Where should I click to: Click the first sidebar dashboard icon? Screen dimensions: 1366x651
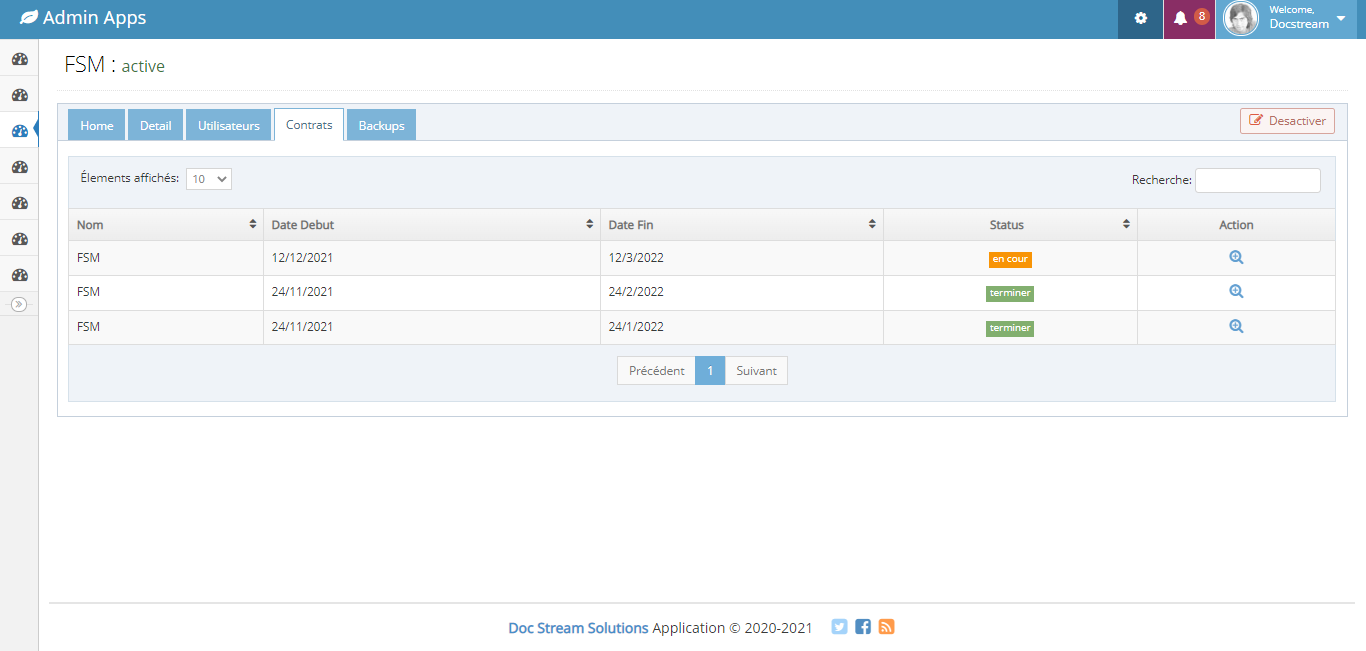19,59
